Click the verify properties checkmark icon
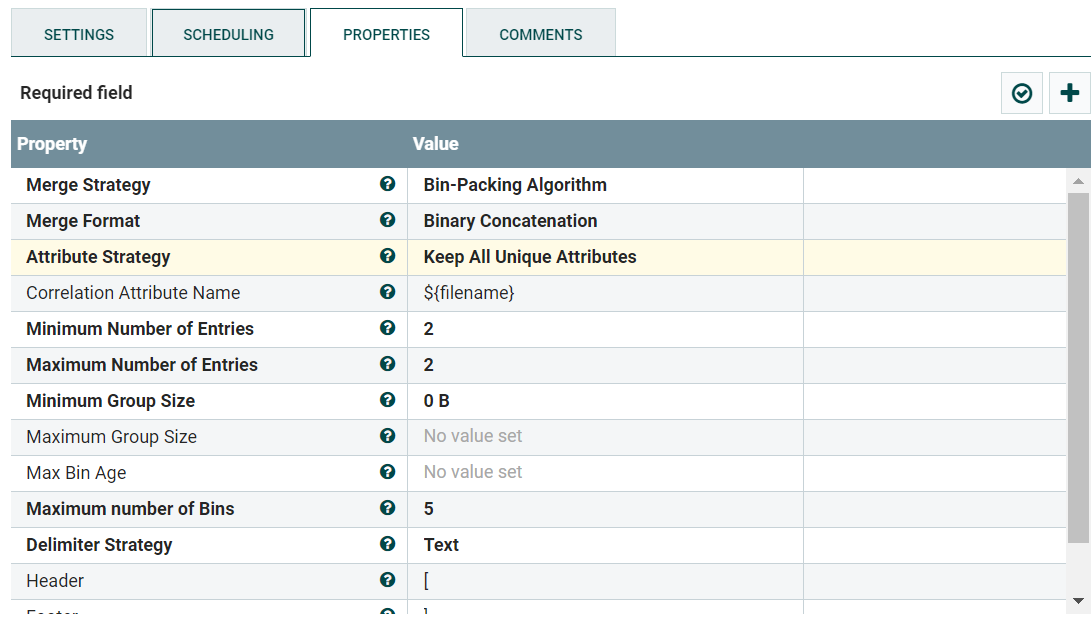 click(x=1021, y=92)
